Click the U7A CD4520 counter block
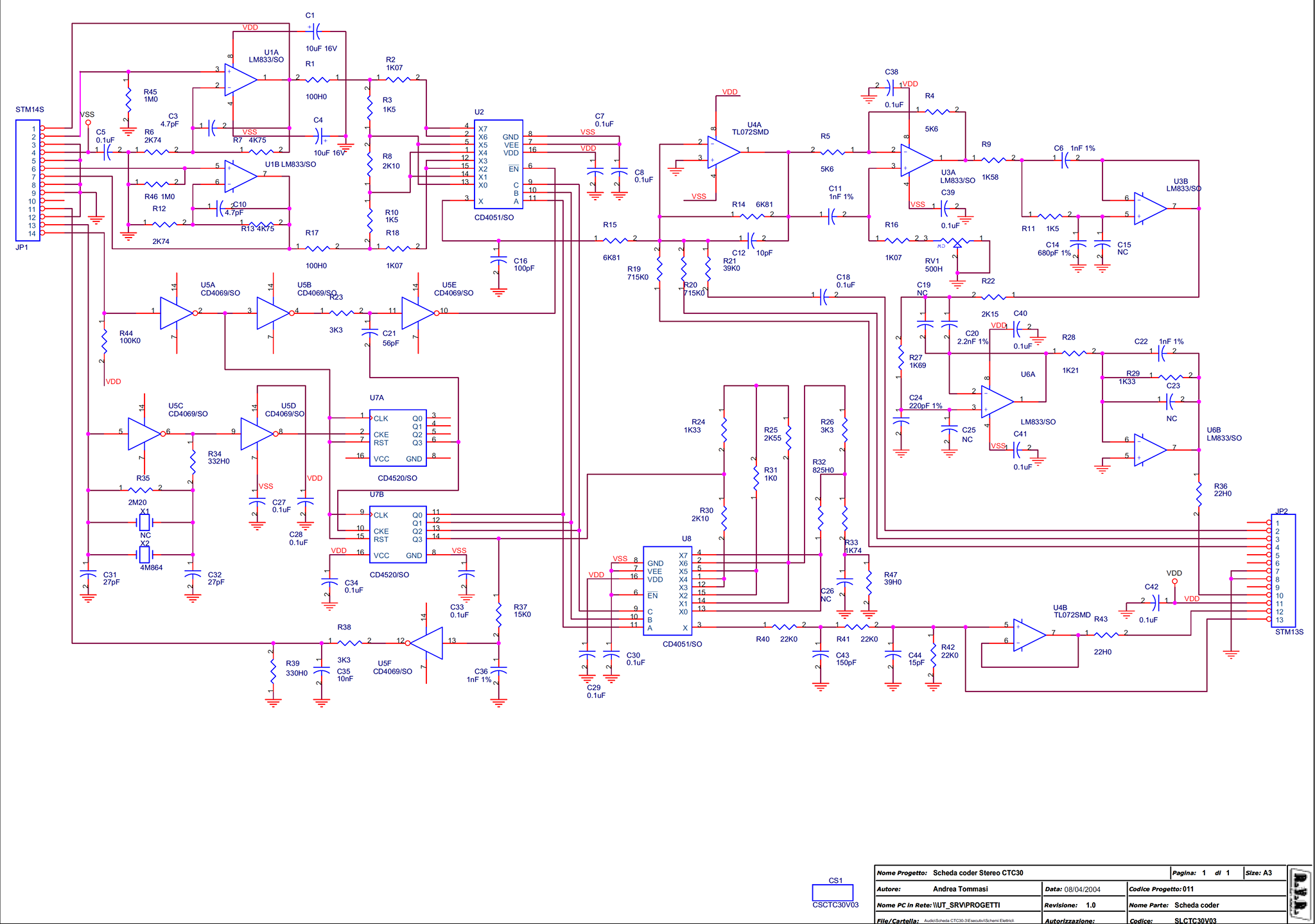Viewport: 1315px width, 924px height. click(x=397, y=438)
